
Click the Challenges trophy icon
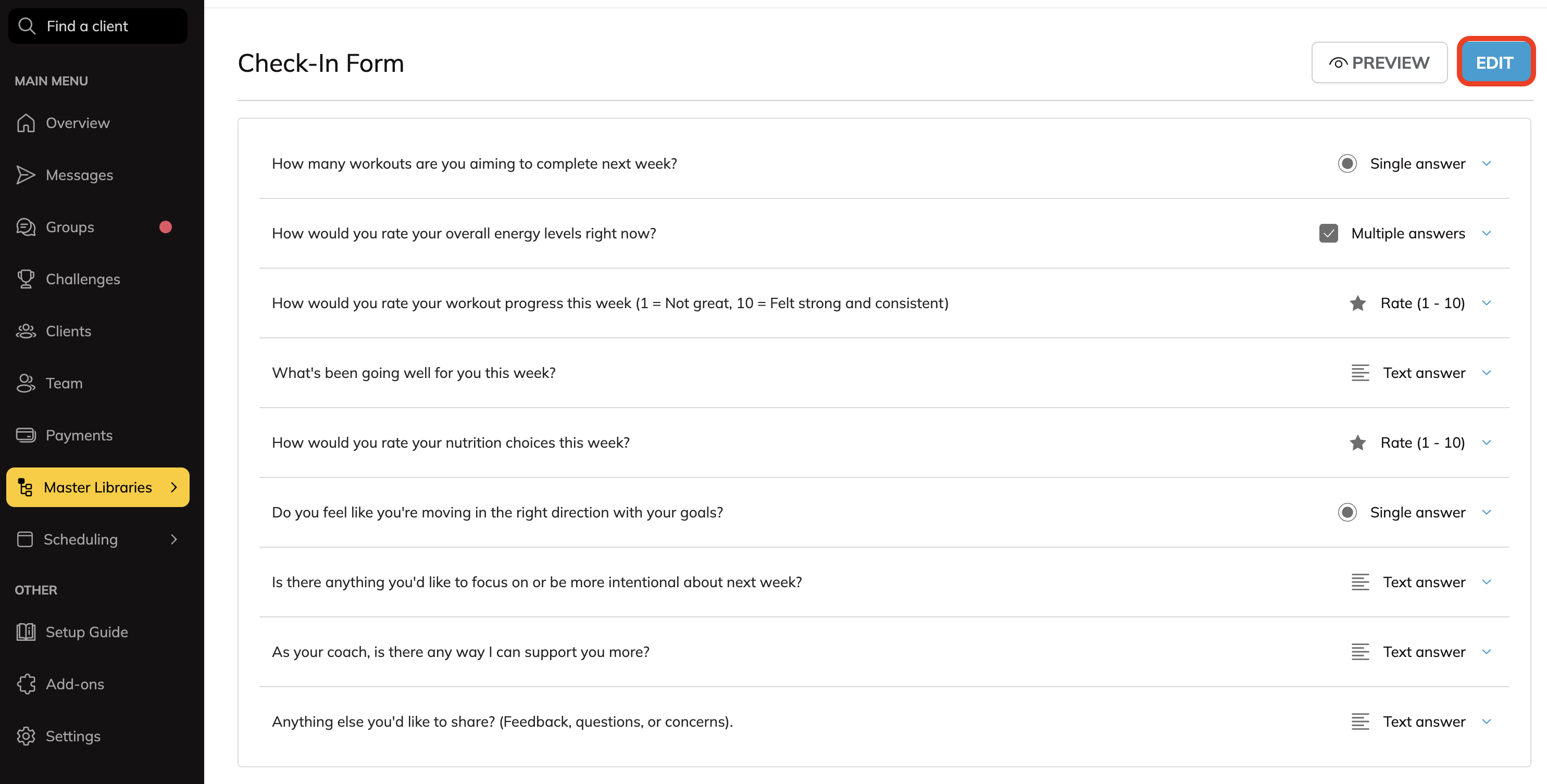(x=26, y=279)
